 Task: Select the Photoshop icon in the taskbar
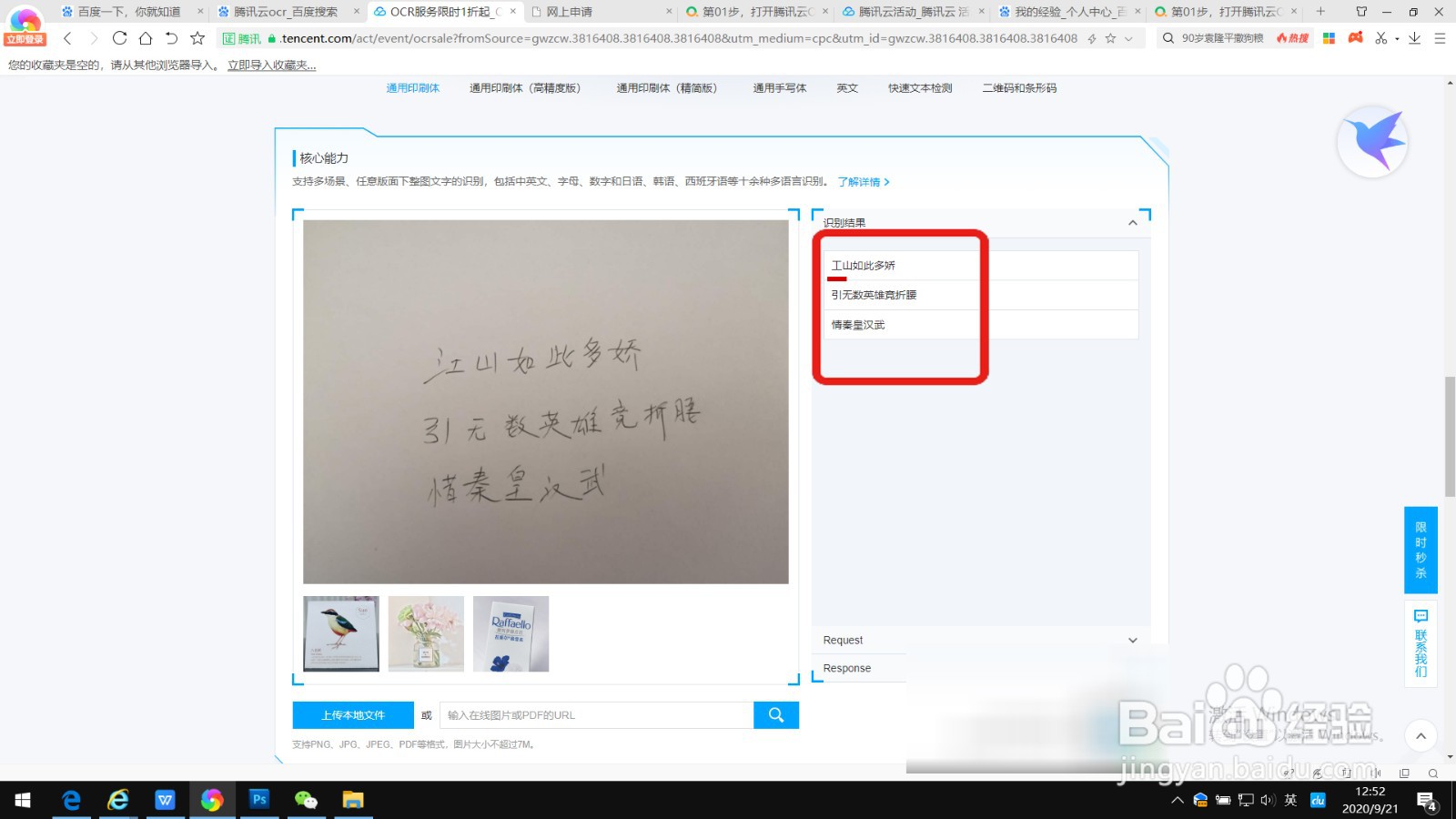pyautogui.click(x=259, y=800)
